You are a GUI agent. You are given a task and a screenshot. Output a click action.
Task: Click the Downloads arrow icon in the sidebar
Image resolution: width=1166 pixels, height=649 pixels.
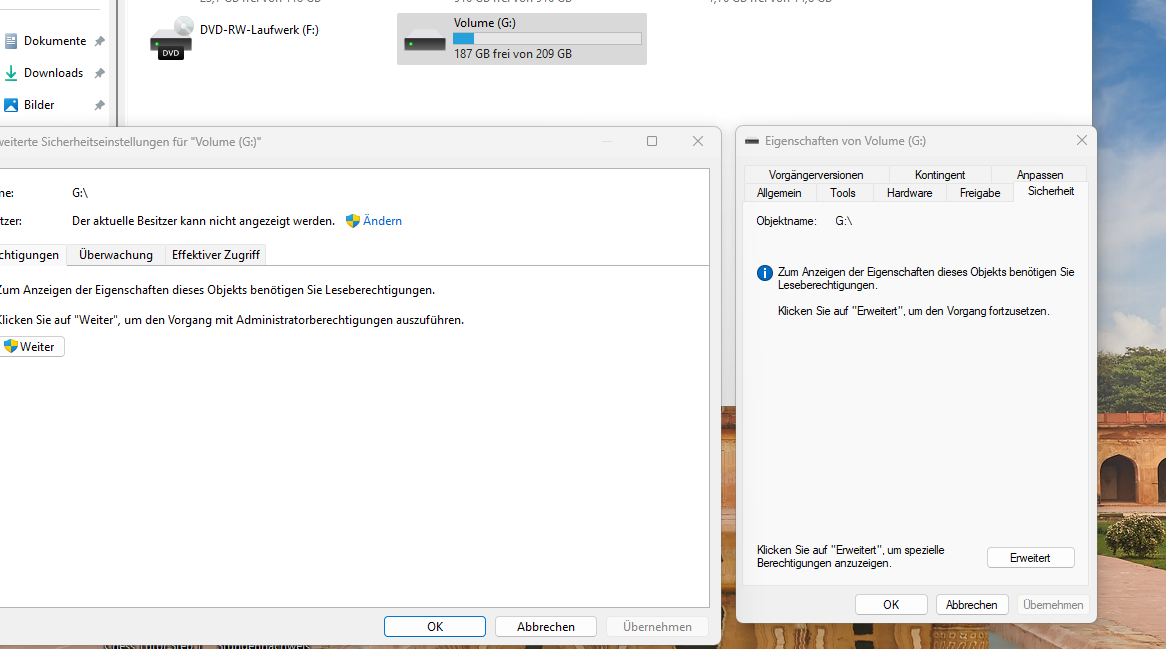pyautogui.click(x=11, y=73)
